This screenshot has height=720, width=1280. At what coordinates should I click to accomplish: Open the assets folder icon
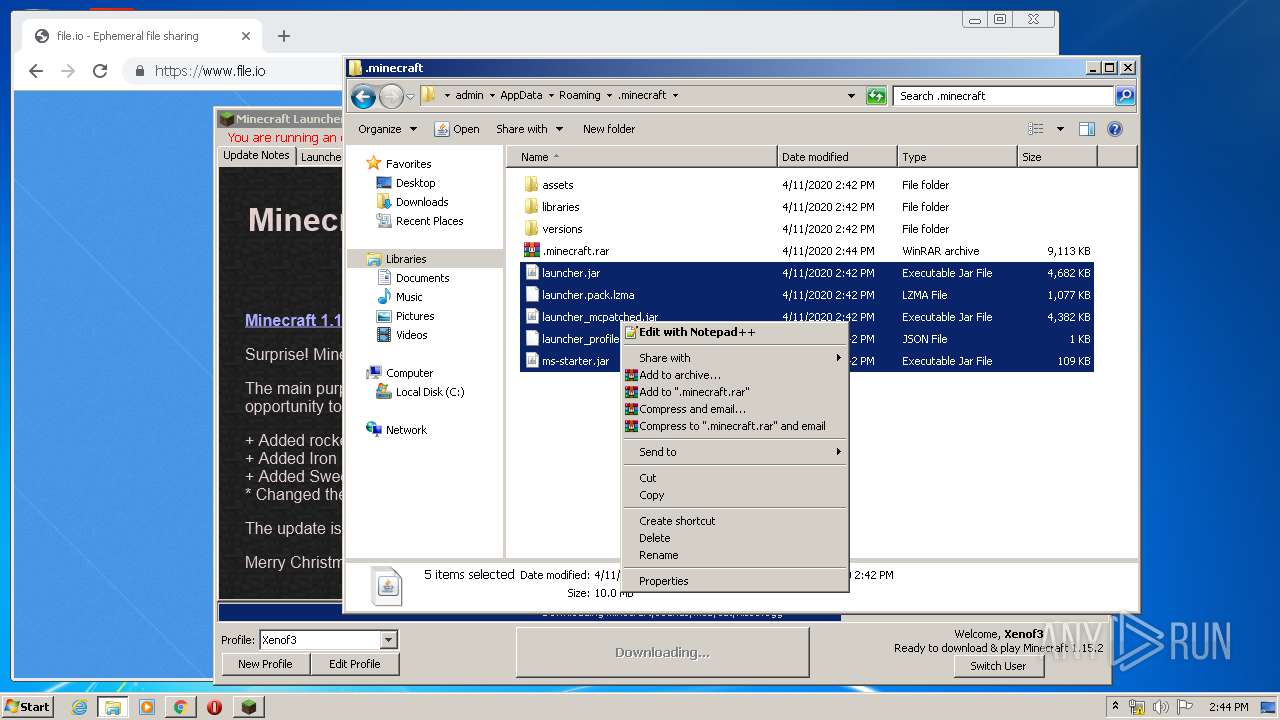coord(531,185)
